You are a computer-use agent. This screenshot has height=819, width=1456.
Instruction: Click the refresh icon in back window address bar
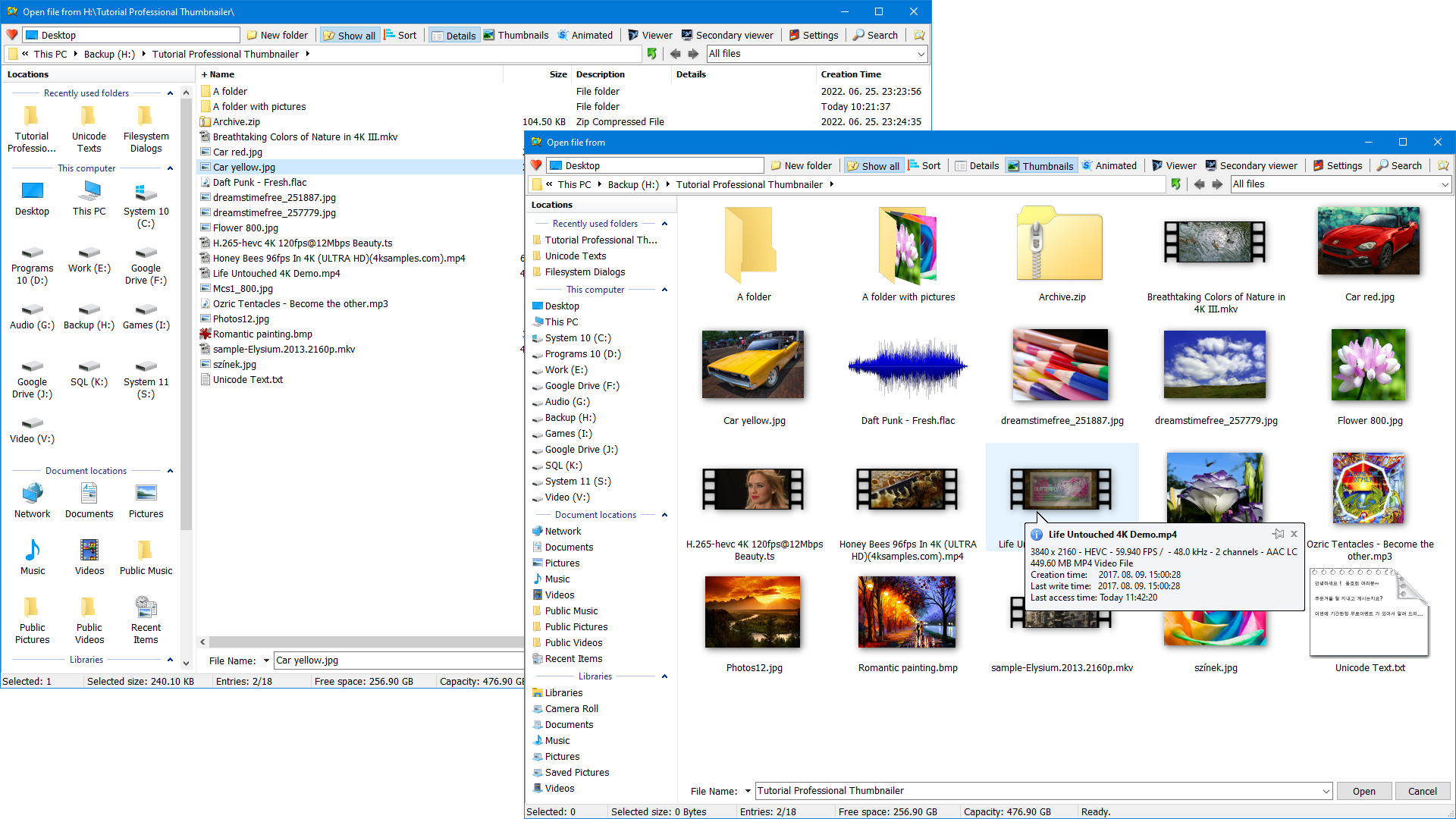(652, 54)
